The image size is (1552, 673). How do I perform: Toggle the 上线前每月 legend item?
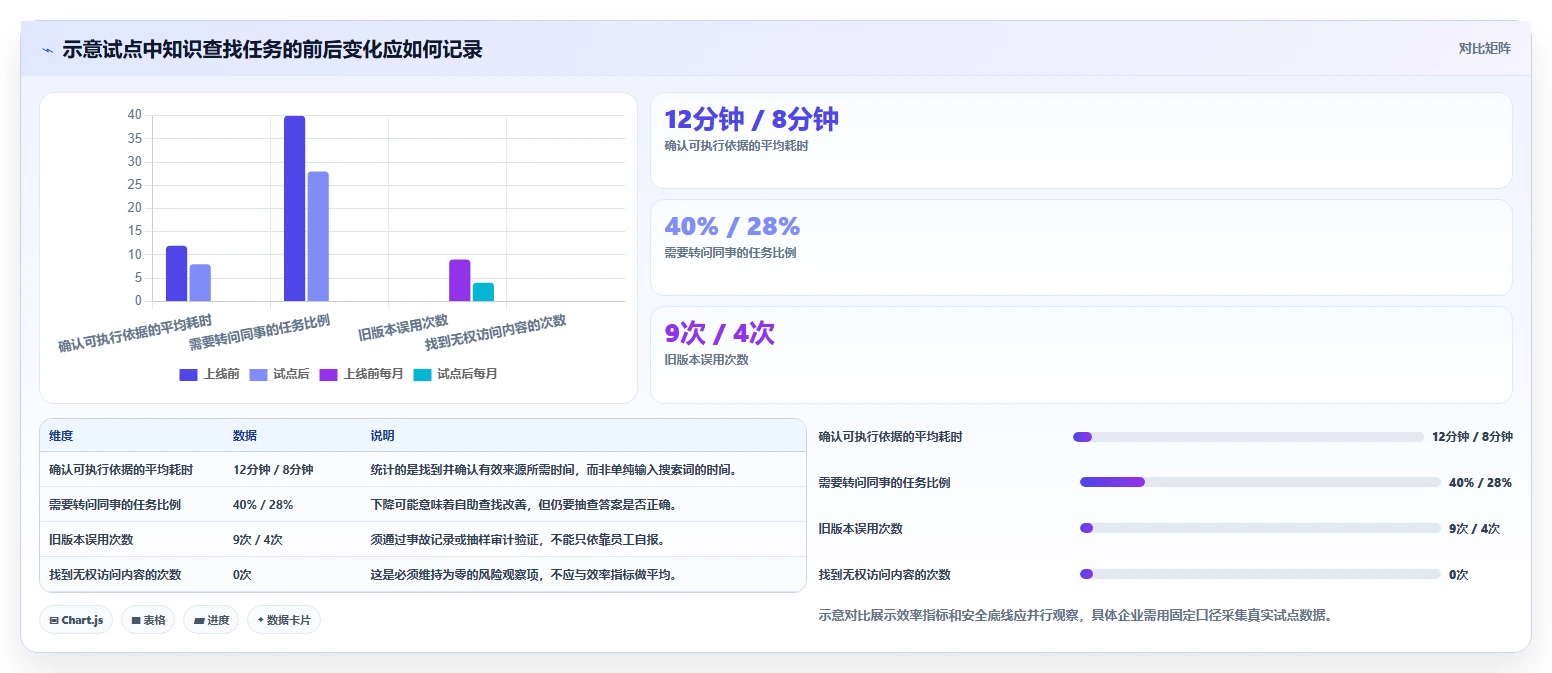(x=361, y=374)
